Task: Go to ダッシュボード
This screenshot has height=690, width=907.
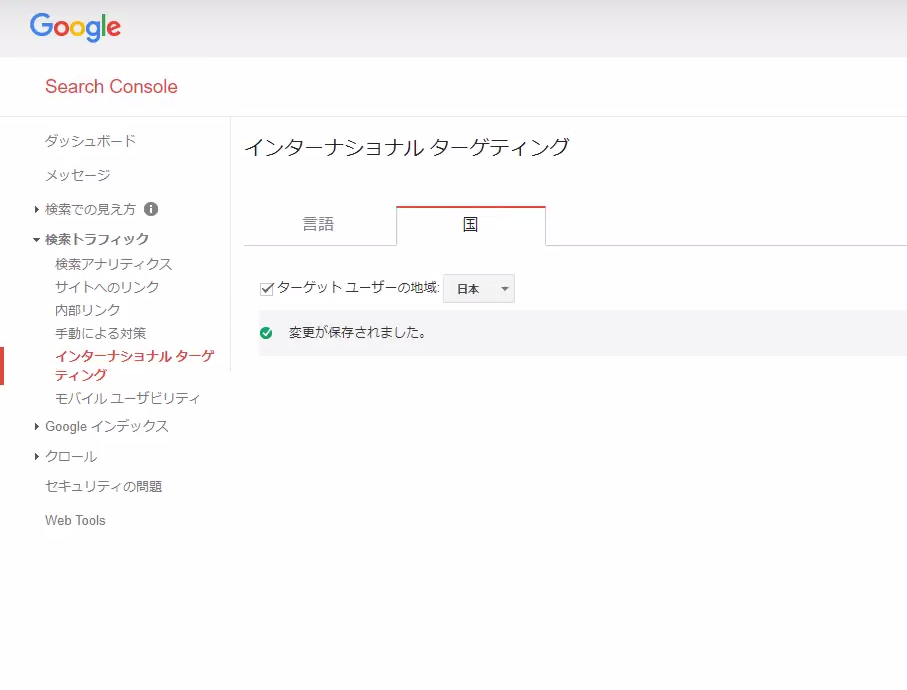Action: [90, 141]
